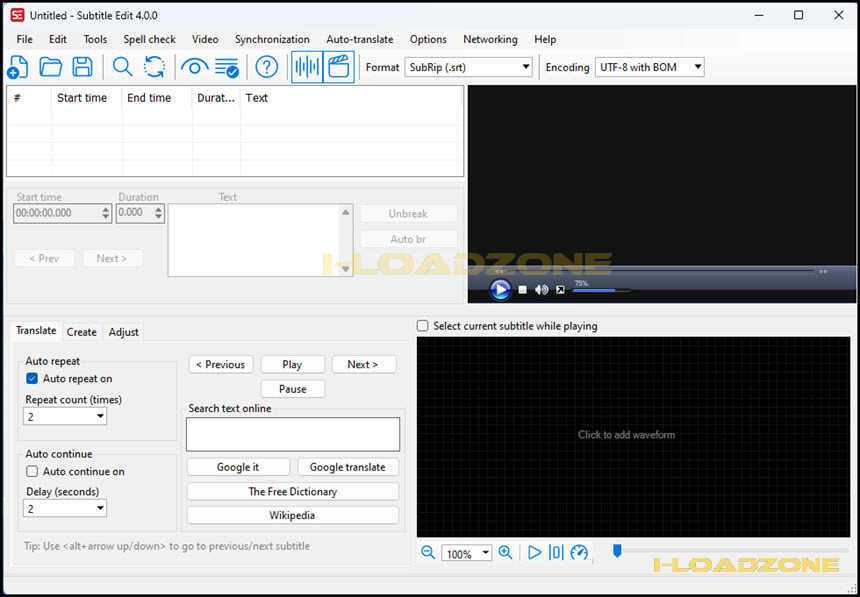Click the fullscreen icon in video player
Viewport: 860px width, 597px height.
pos(560,290)
